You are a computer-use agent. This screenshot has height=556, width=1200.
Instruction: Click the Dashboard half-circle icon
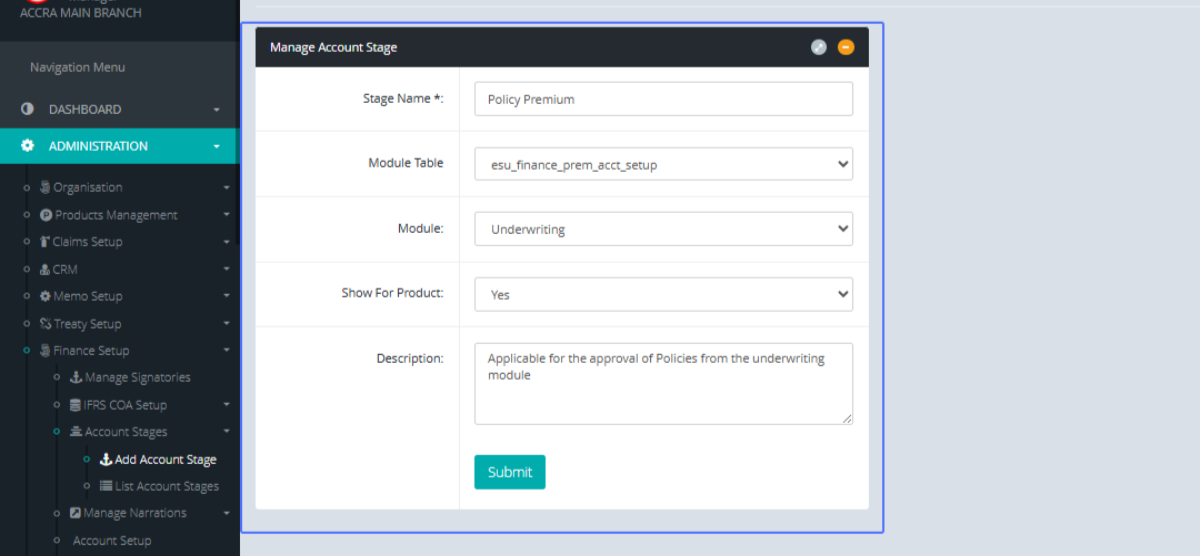pos(28,109)
